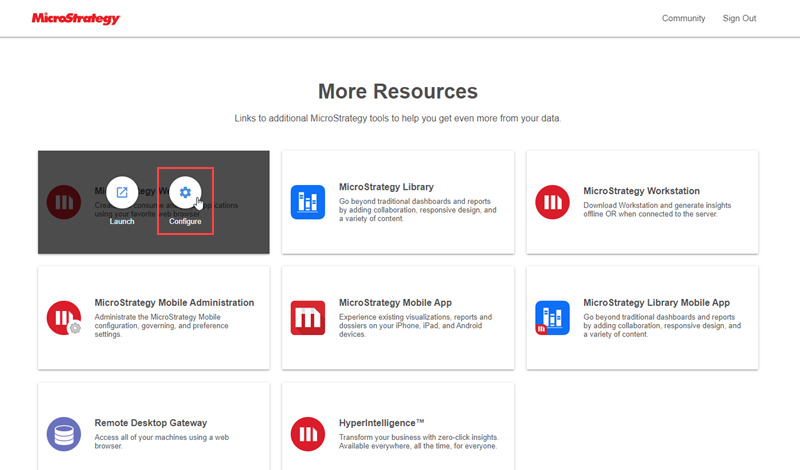Open the MicroStrategy Workstation title

click(641, 191)
